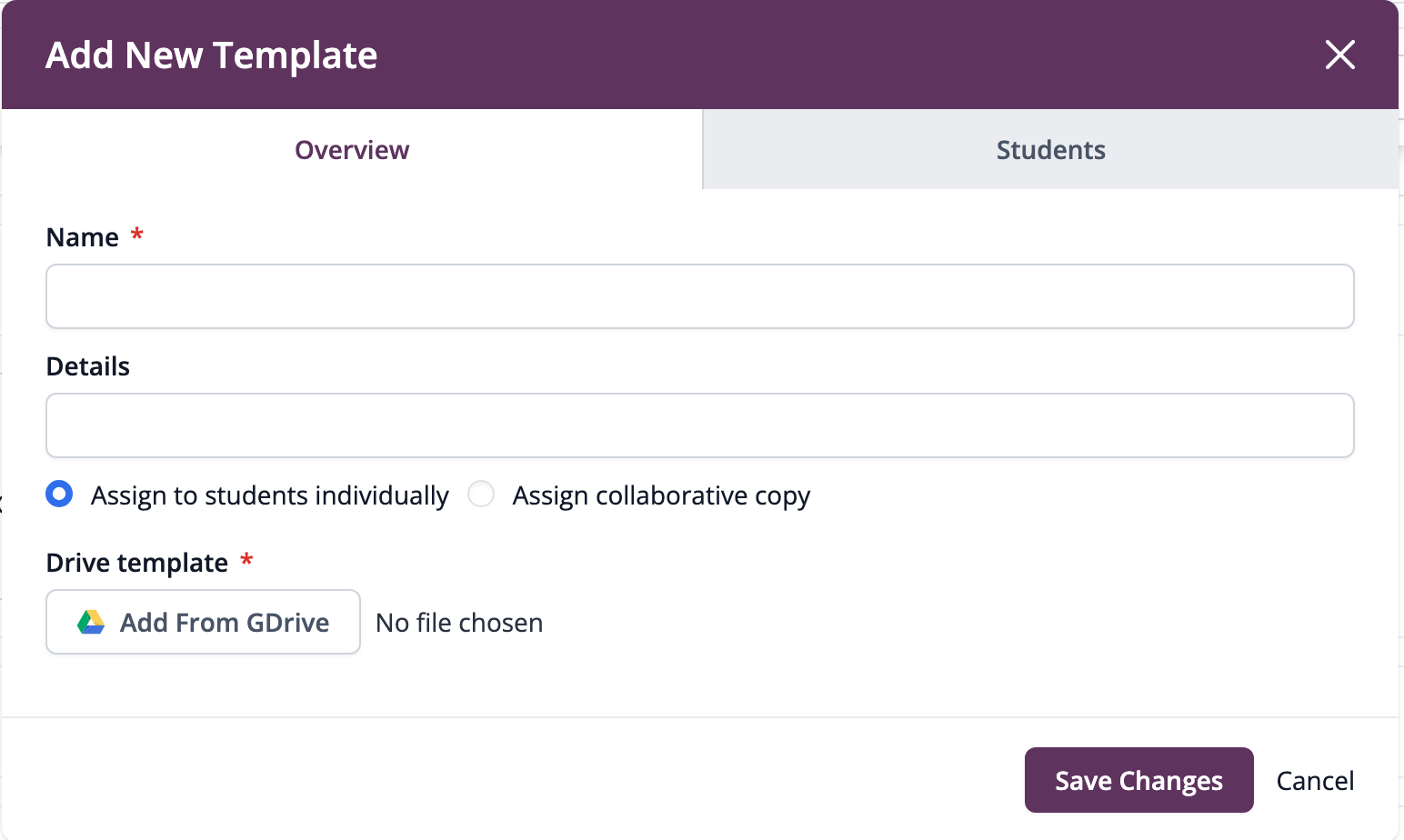Click Cancel to discard the template
The height and width of the screenshot is (840, 1404).
1315,780
